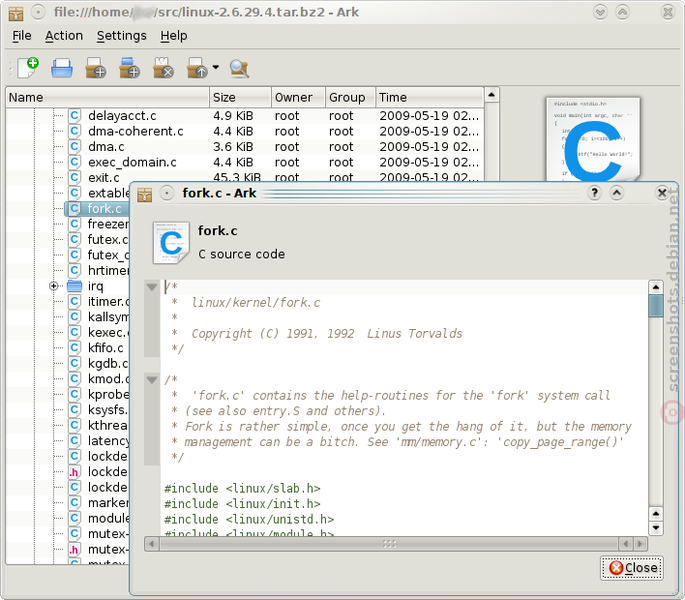Click the fork.c dialog title bar archive icon

pyautogui.click(x=145, y=194)
